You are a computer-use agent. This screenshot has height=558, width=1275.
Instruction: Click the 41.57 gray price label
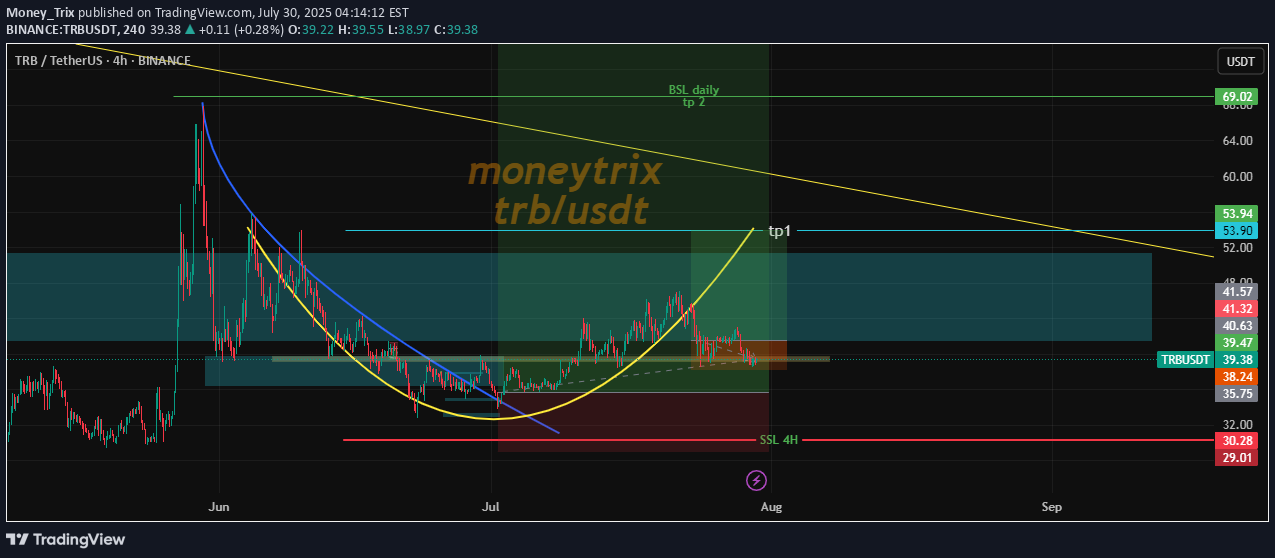click(x=1237, y=291)
